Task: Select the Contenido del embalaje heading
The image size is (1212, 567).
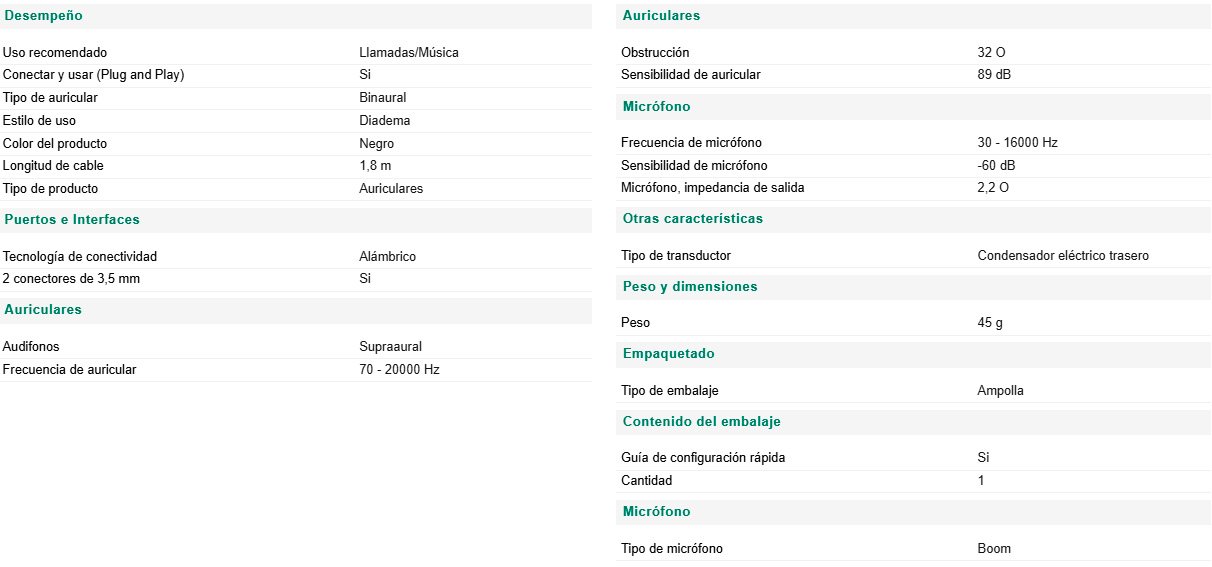Action: (701, 421)
